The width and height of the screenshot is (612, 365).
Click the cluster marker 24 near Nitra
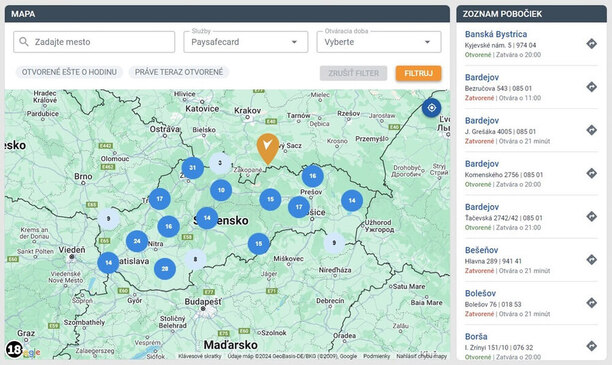137,241
